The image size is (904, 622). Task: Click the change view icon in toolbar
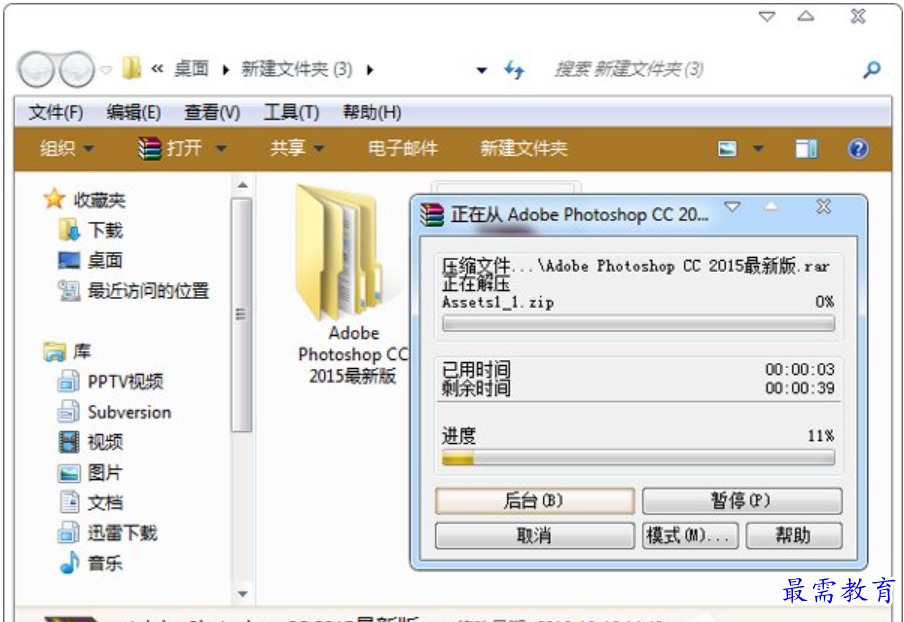point(728,149)
